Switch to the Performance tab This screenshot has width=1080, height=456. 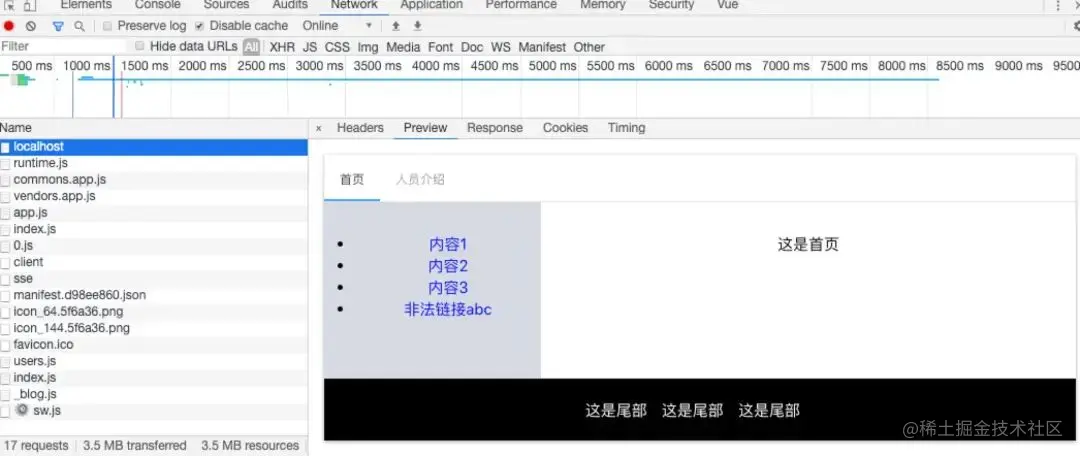[x=521, y=5]
